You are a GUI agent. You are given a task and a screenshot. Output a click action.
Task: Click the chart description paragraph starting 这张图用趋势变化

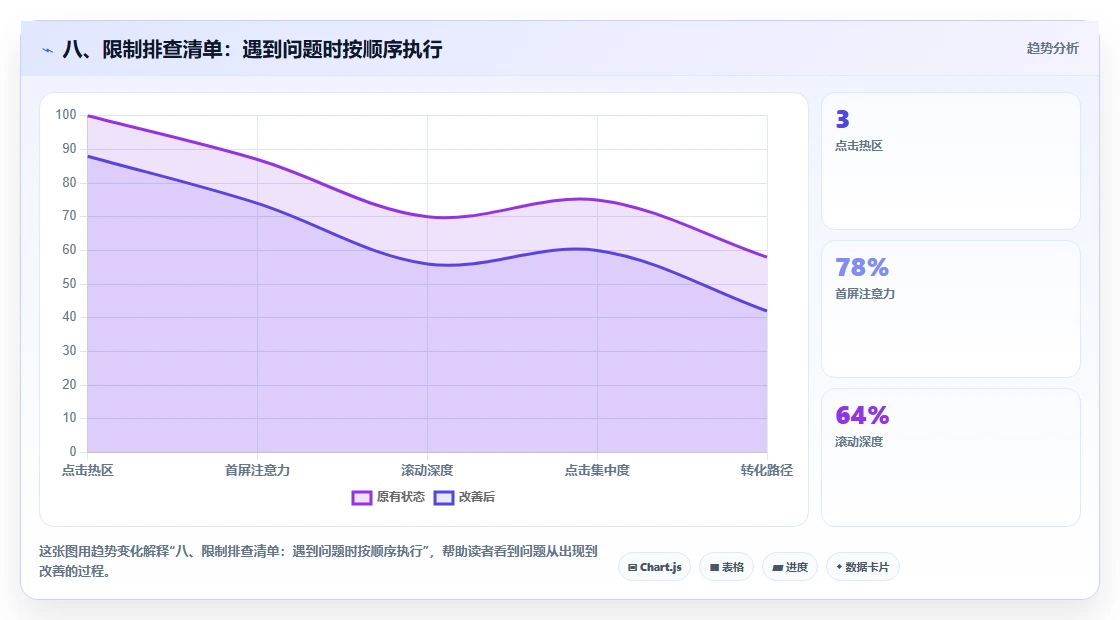pos(318,561)
